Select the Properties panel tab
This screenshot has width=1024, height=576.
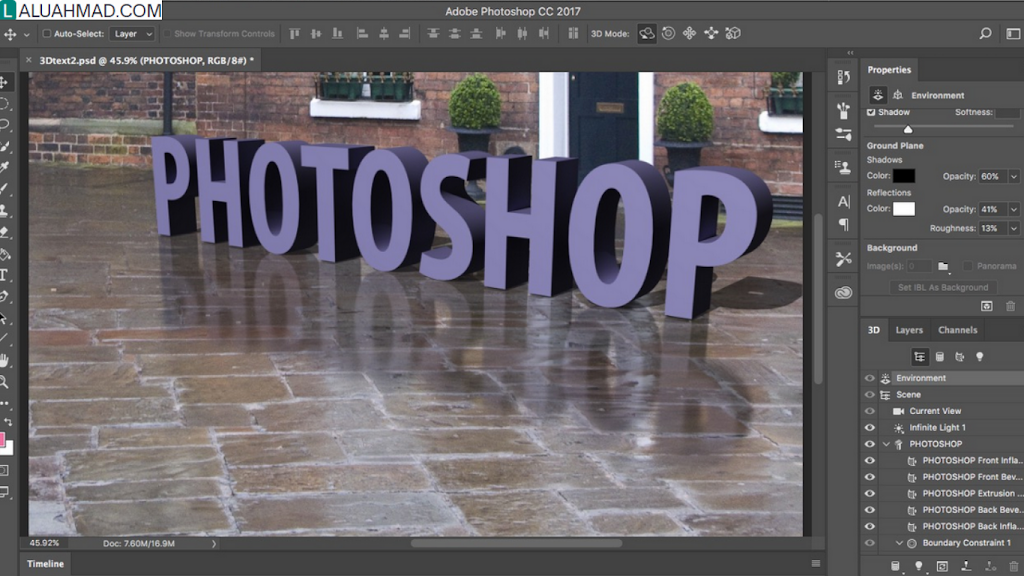click(889, 70)
